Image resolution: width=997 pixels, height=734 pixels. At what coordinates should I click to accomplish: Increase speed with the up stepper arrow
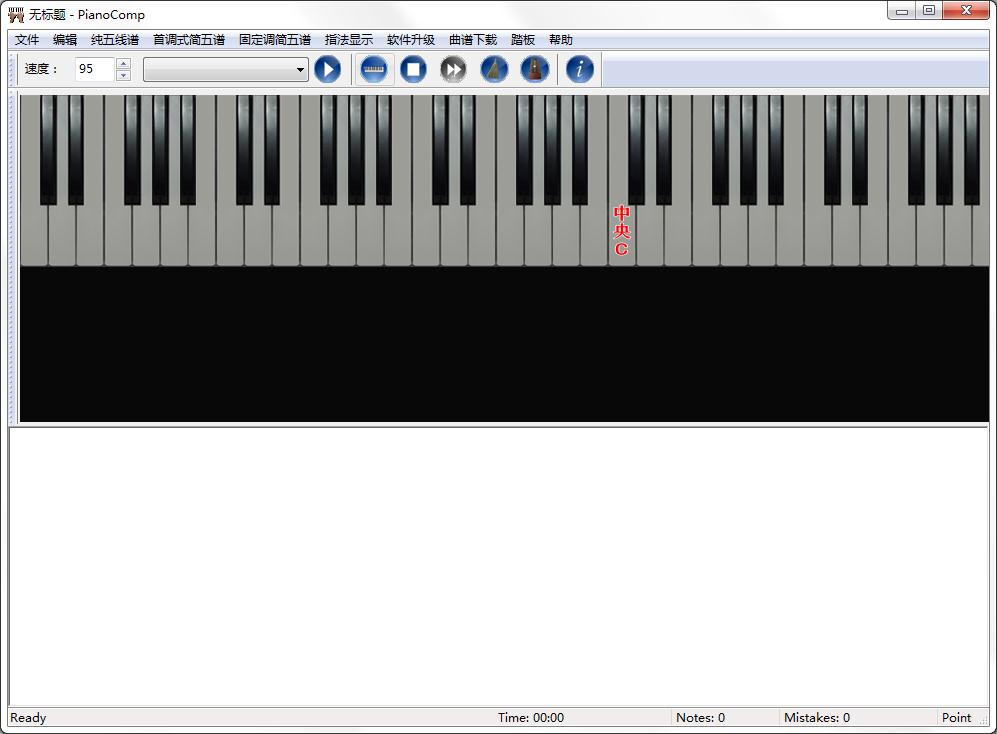(x=124, y=63)
